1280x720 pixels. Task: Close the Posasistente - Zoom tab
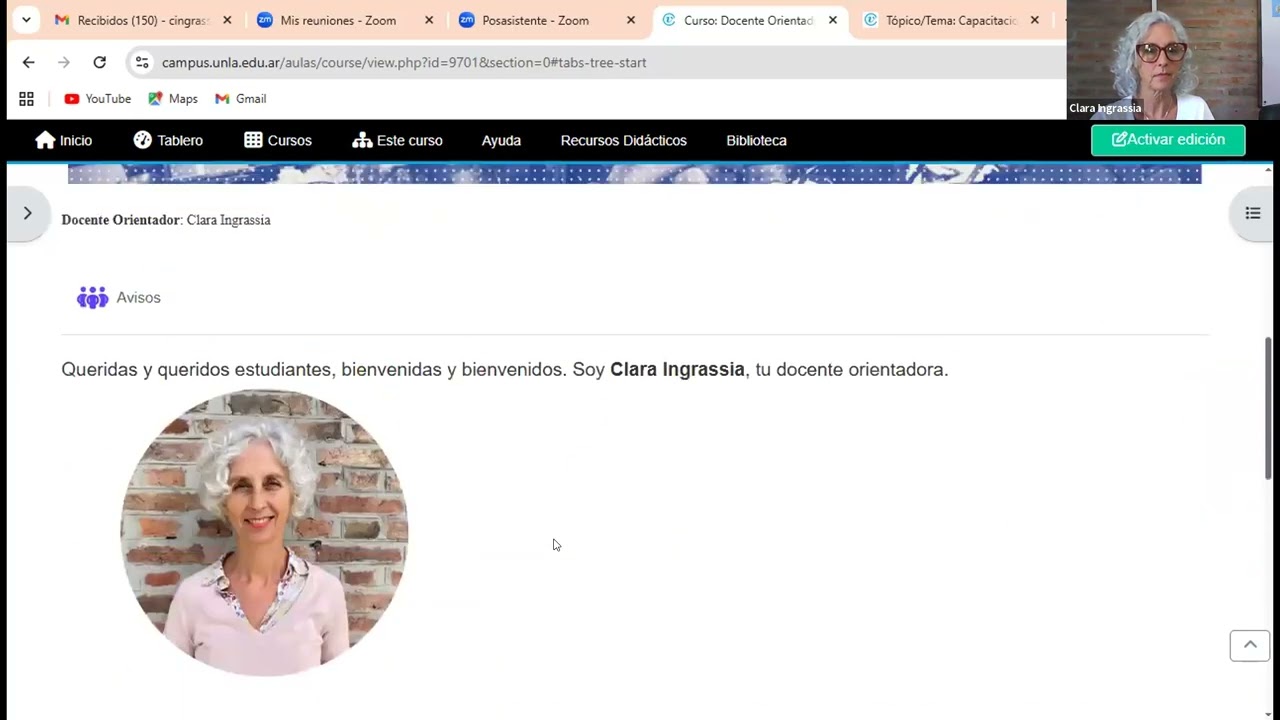[x=631, y=20]
